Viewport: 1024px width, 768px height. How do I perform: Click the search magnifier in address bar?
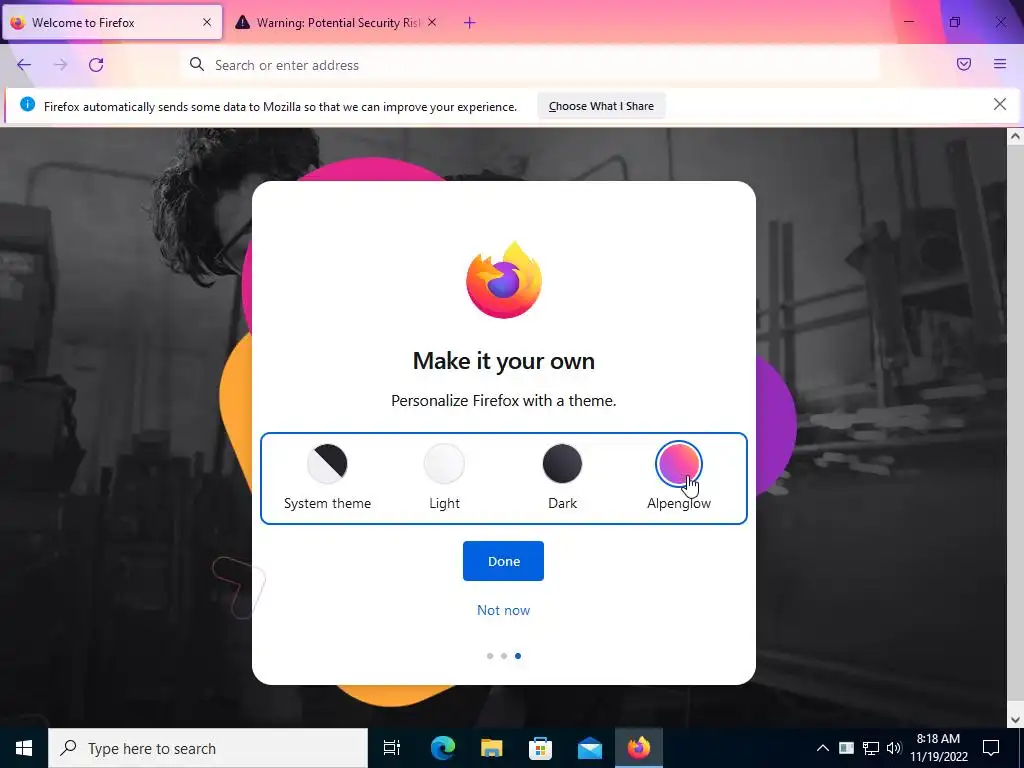pos(197,64)
